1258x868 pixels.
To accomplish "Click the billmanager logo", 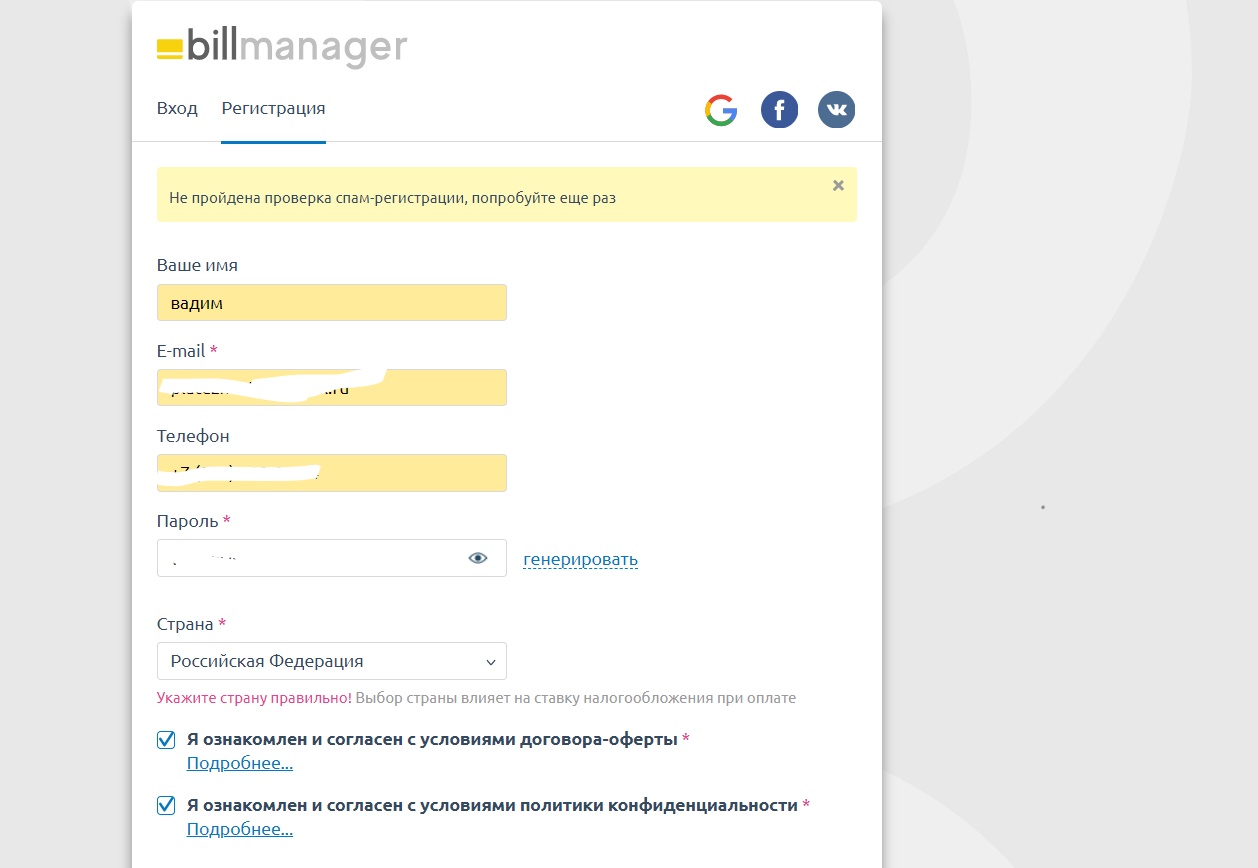I will click(282, 48).
